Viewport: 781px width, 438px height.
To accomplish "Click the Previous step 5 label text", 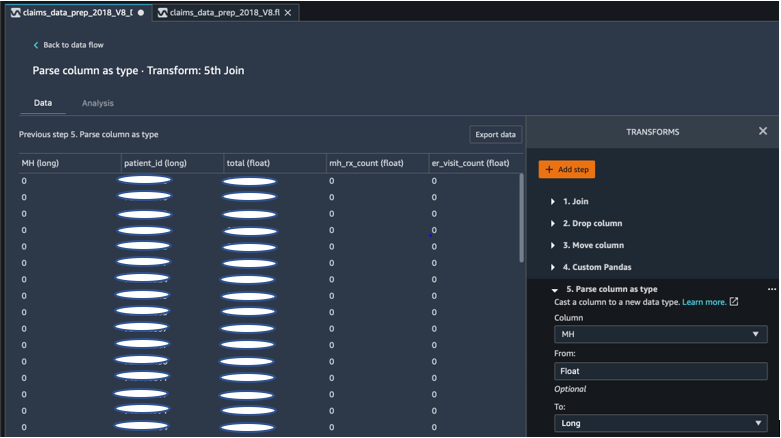I will (89, 135).
